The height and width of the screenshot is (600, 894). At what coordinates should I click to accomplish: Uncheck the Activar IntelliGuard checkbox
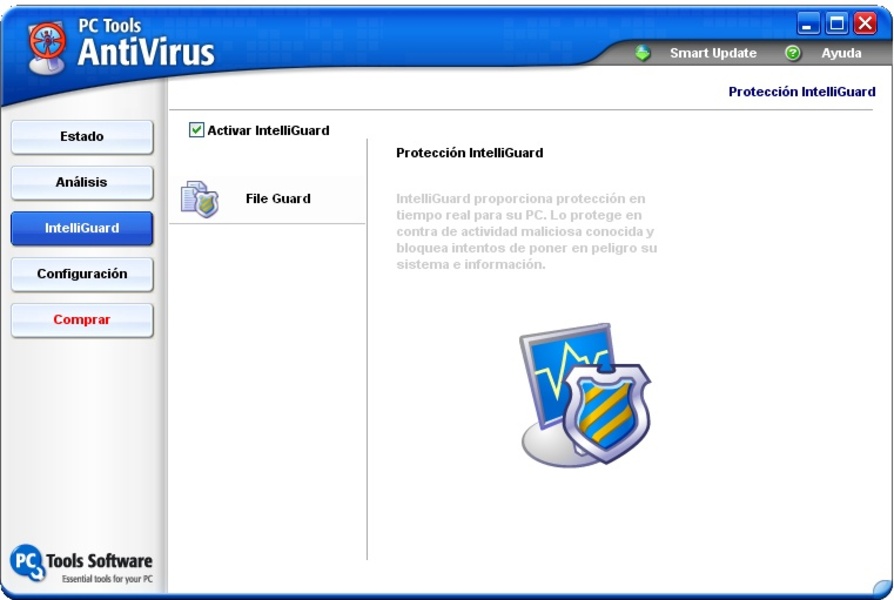[196, 130]
